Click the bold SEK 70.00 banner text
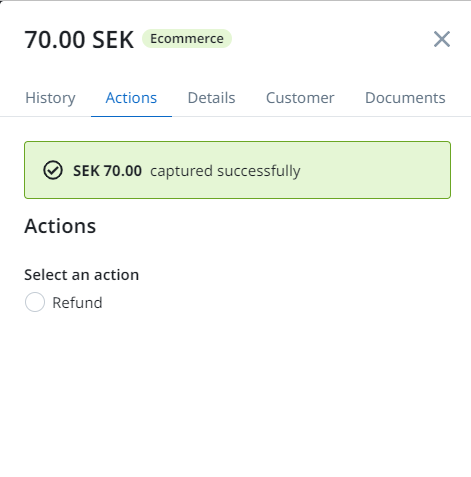This screenshot has height=477, width=471. [x=107, y=171]
